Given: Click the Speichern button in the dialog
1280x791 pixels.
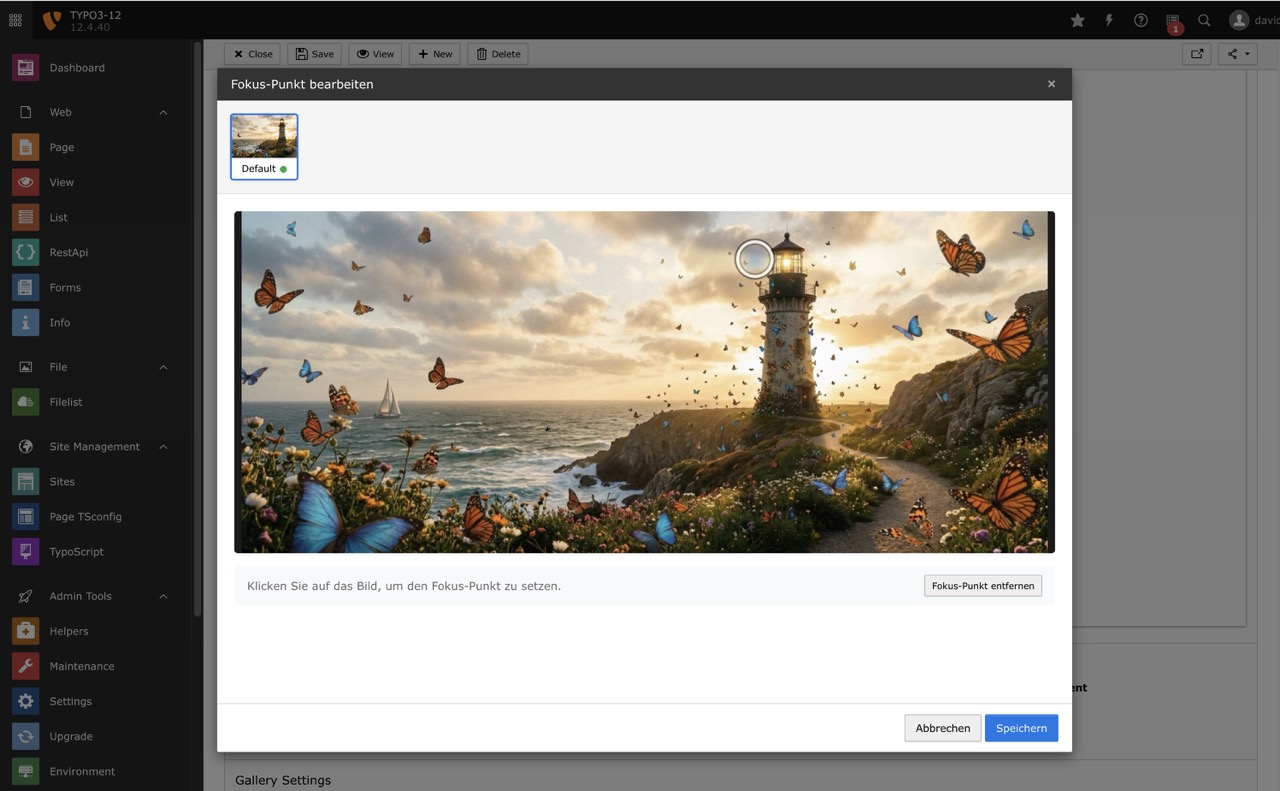Looking at the screenshot, I should click(1021, 728).
